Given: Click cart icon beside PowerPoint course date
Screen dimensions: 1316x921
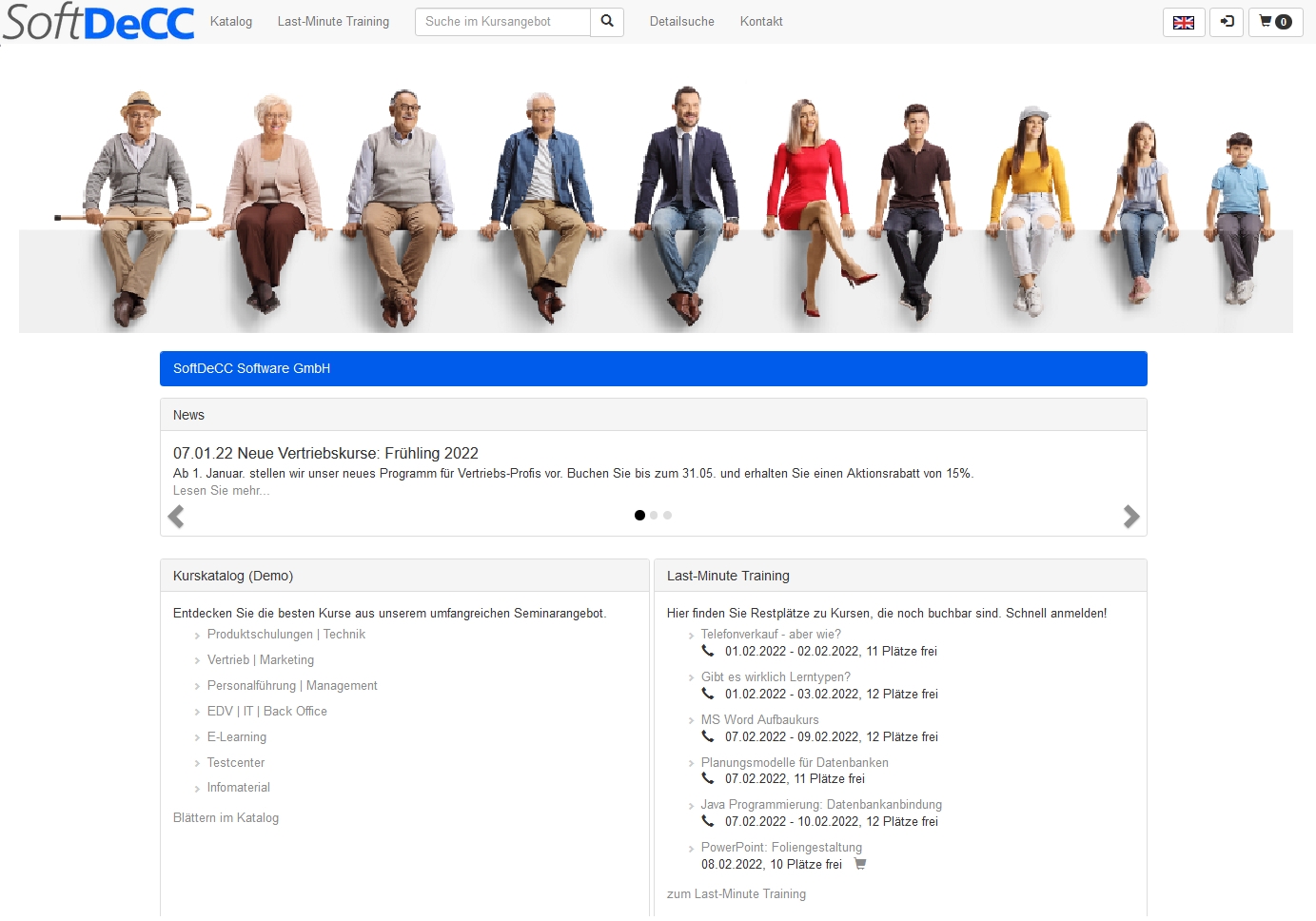Looking at the screenshot, I should coord(860,864).
